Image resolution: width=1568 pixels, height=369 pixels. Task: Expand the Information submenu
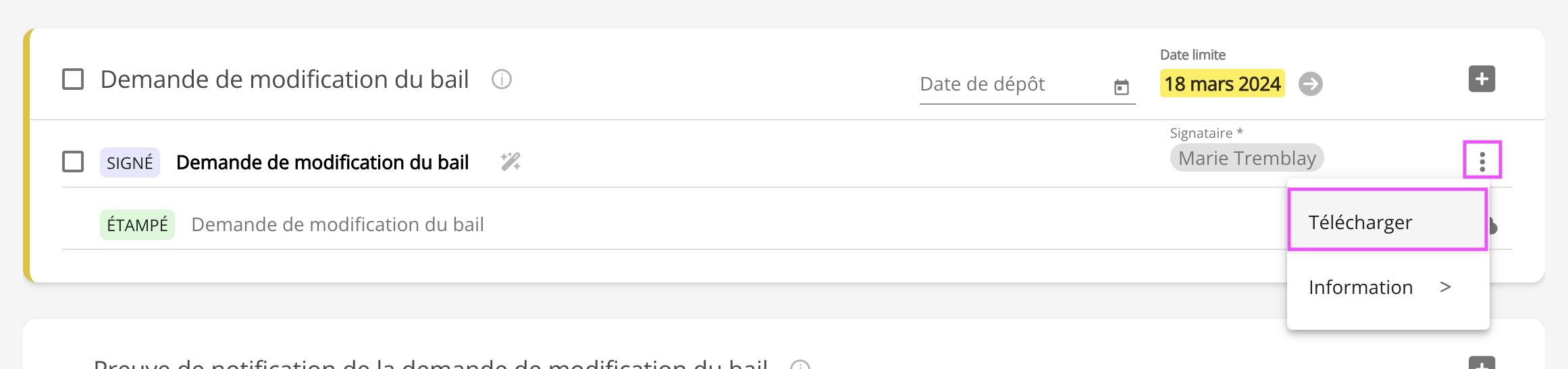click(1379, 287)
